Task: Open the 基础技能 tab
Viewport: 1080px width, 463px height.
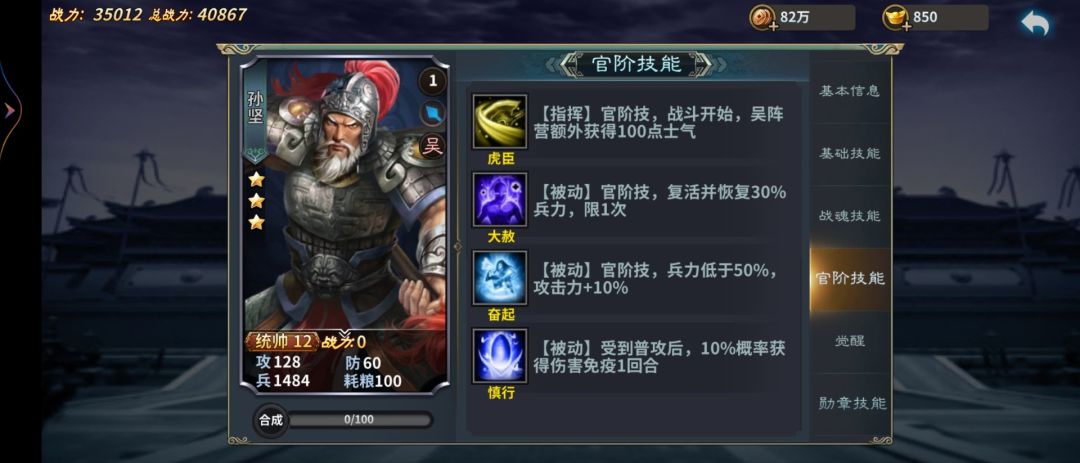Action: pos(849,153)
